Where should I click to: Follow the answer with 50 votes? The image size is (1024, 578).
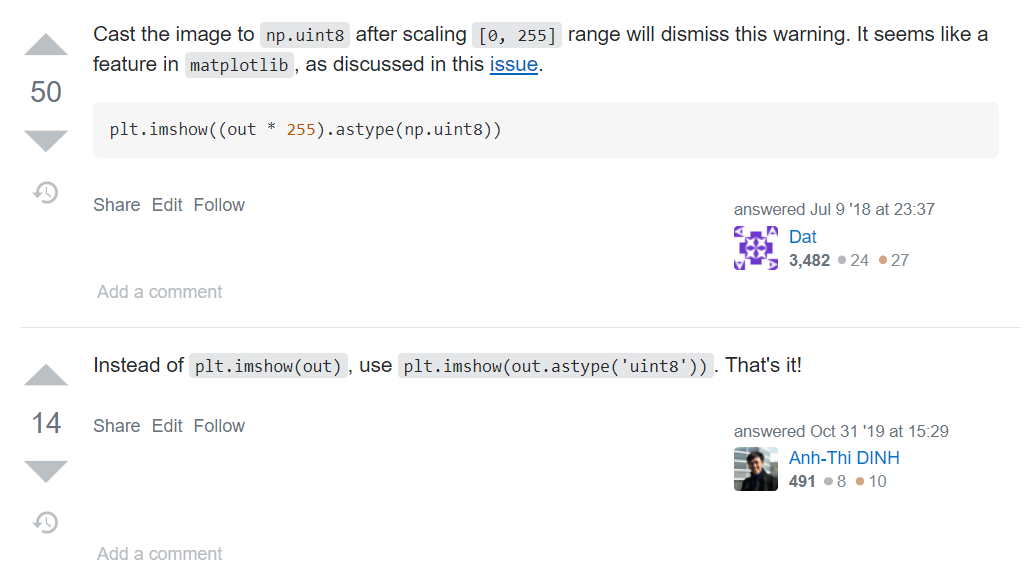(219, 205)
